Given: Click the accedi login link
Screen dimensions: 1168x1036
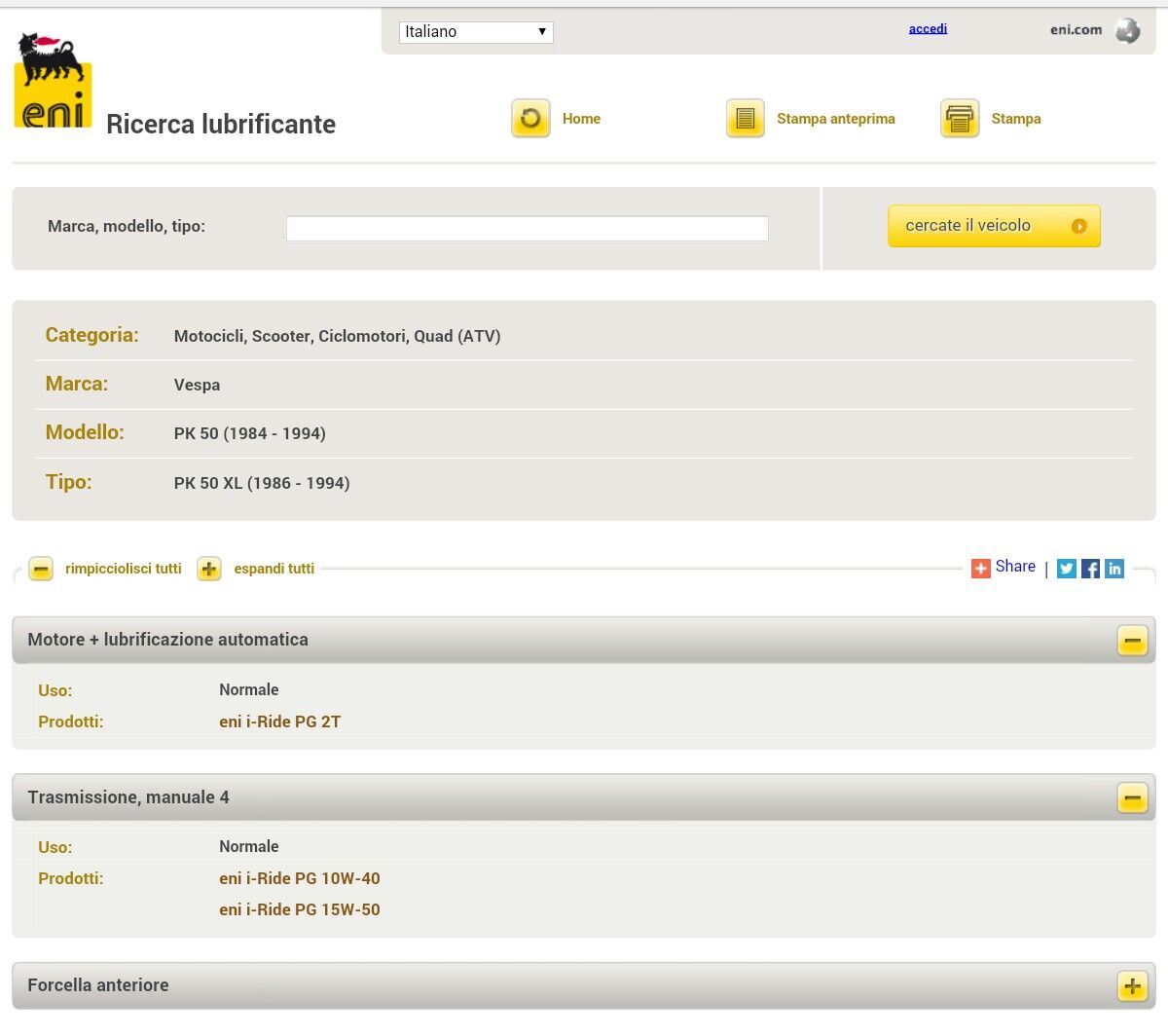Looking at the screenshot, I should point(928,28).
